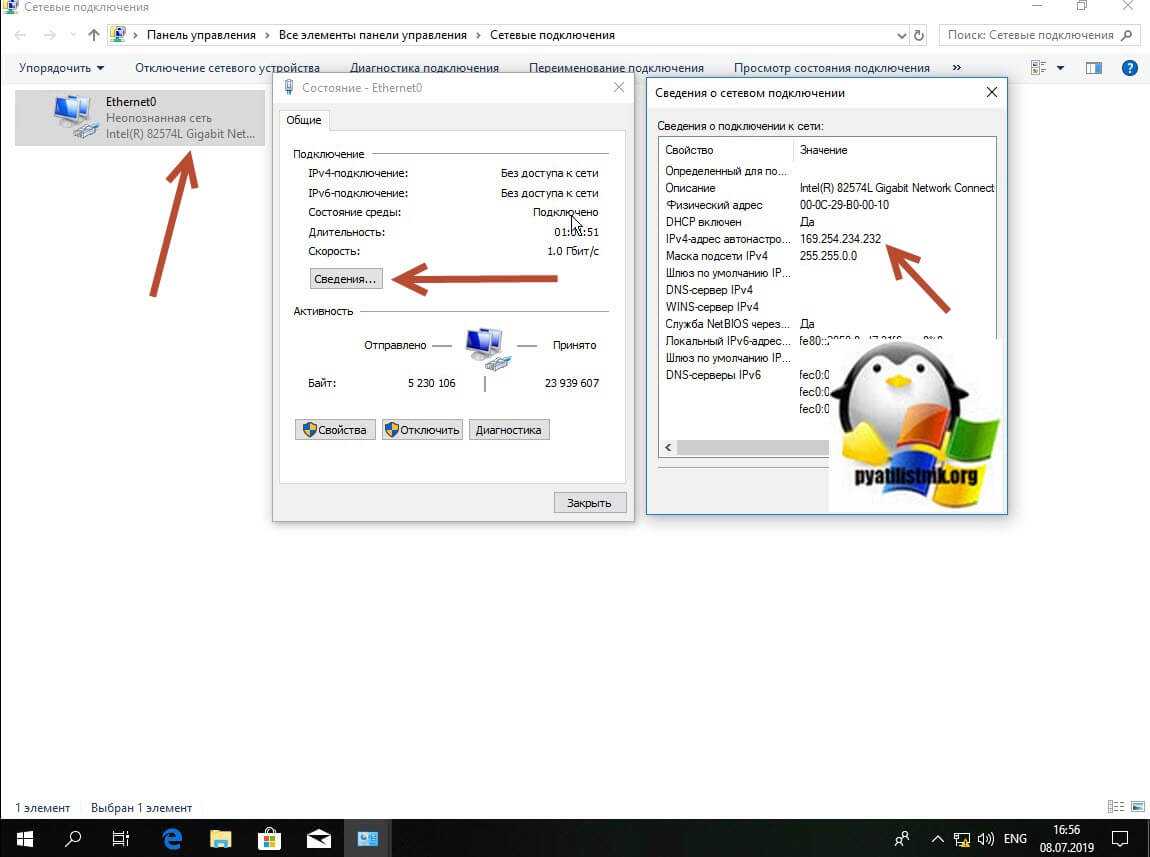The height and width of the screenshot is (857, 1150).
Task: Select the Общие tab
Action: pos(304,120)
